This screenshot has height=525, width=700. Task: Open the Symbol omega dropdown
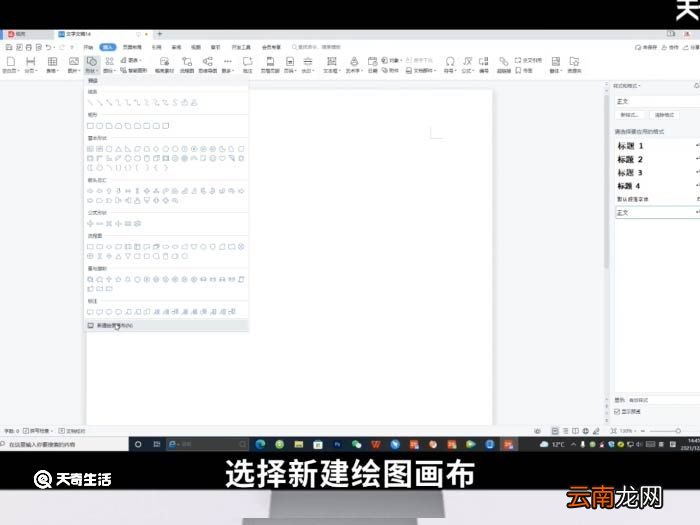pos(450,65)
